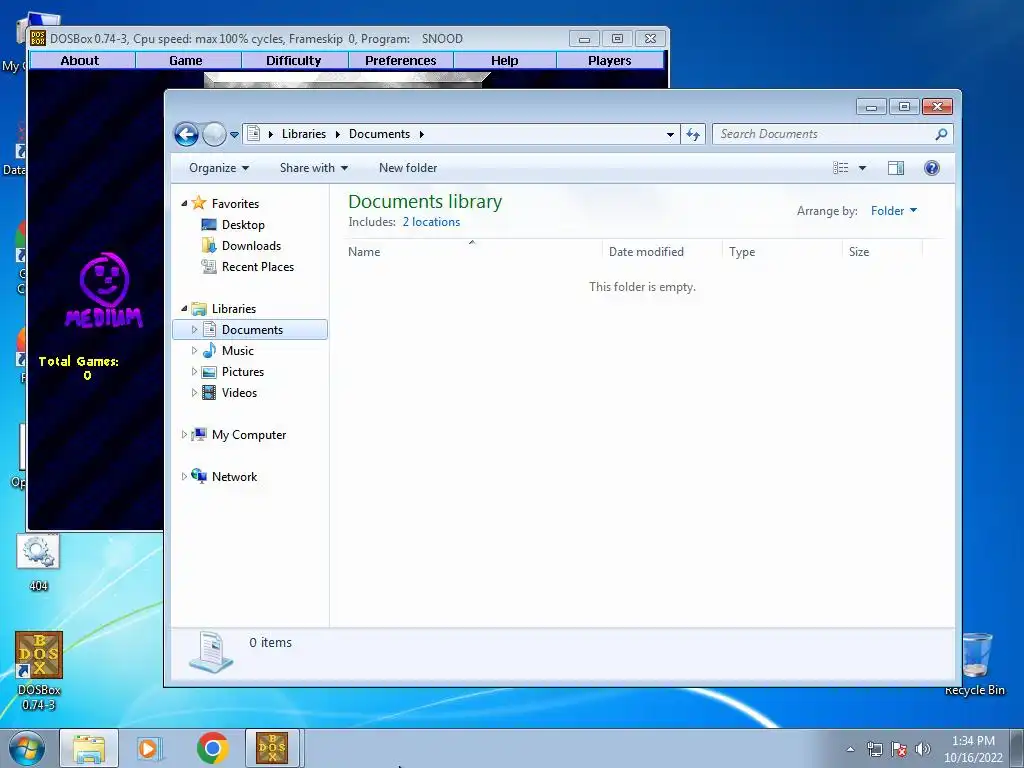1024x768 pixels.
Task: Open the volume speaker tray icon
Action: [923, 749]
